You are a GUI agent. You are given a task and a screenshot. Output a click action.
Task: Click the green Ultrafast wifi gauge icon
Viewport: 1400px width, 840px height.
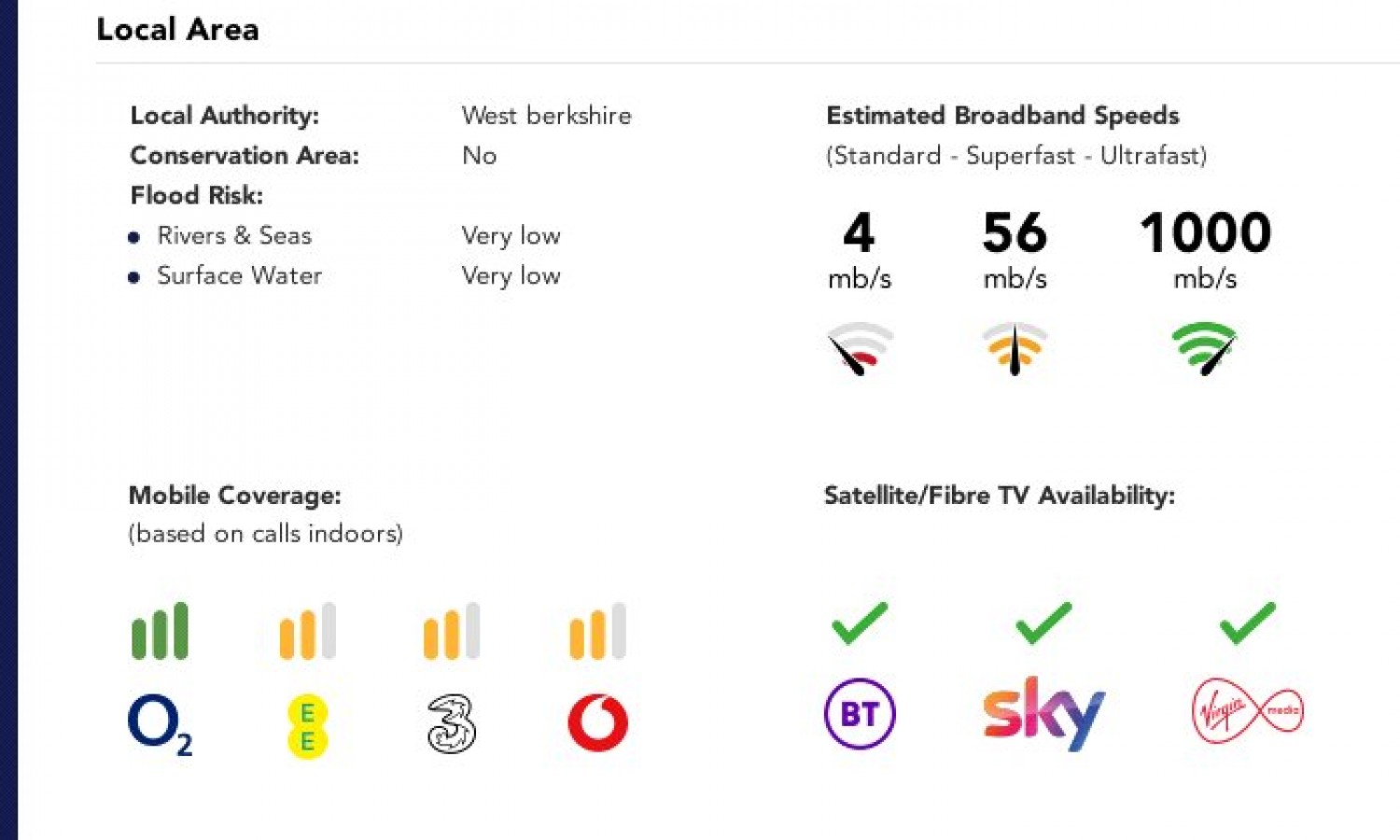1204,348
